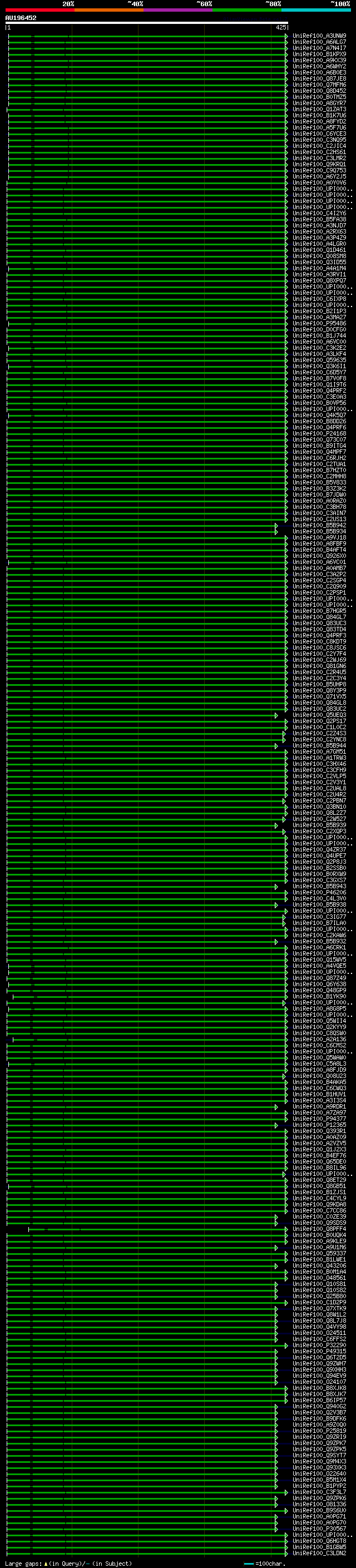The width and height of the screenshot is (356, 1568).
Task: Select the label UniRef100_C2JIC4
Action: 319,146
